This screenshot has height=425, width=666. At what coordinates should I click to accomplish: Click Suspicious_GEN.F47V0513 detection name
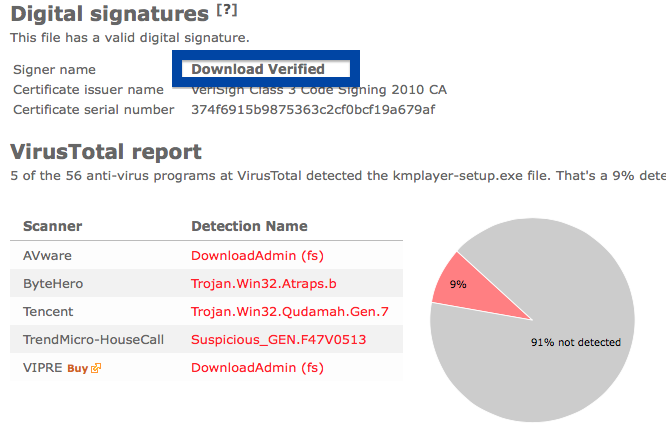coord(278,340)
